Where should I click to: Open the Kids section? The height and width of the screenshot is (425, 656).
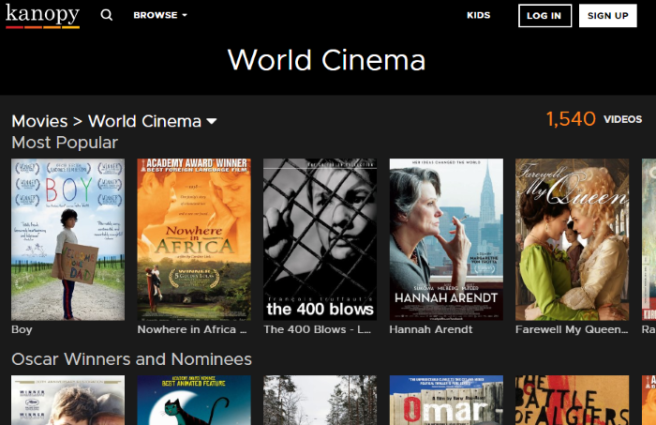(479, 16)
